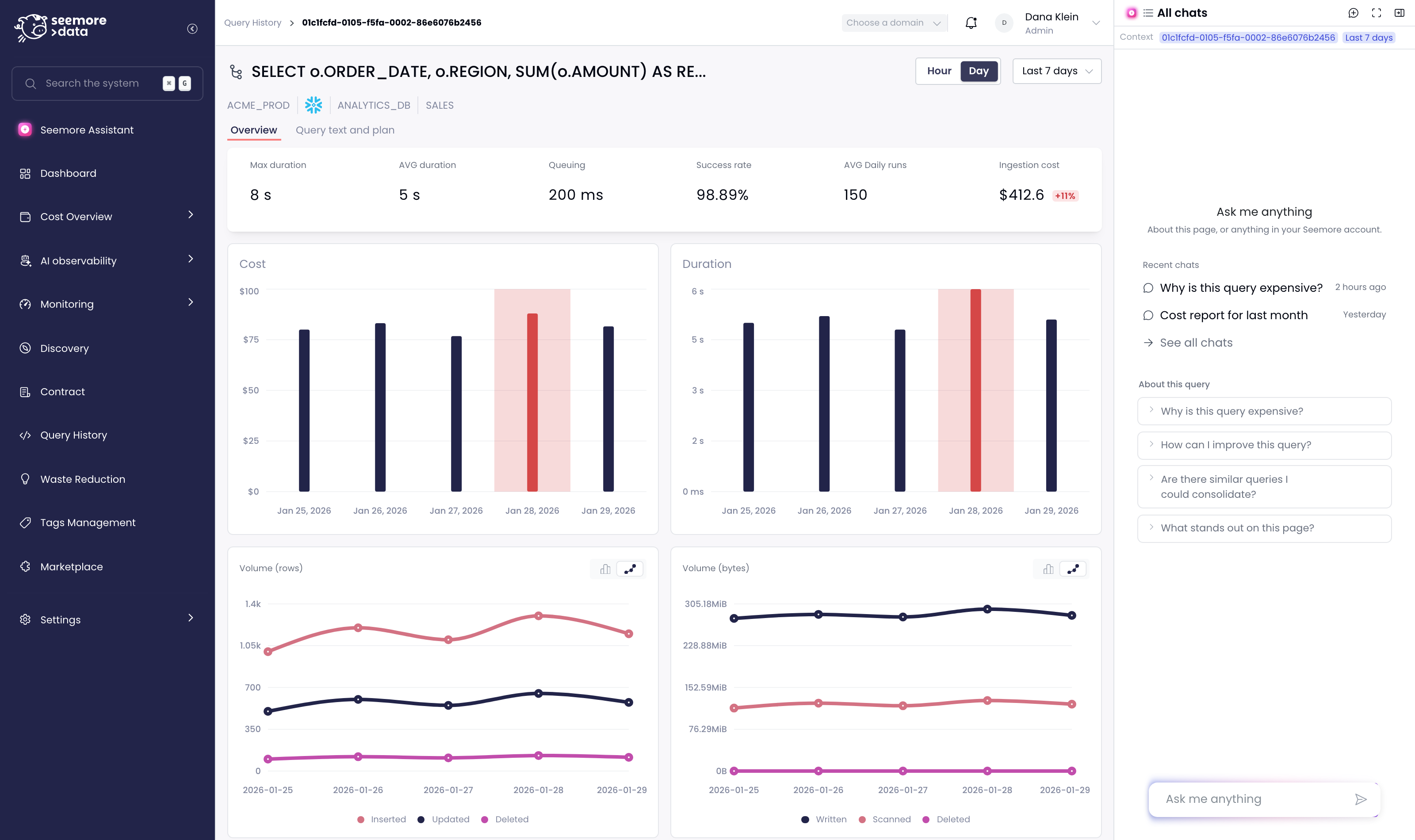Open the Last 7 days dropdown
The image size is (1415, 840).
(x=1057, y=71)
